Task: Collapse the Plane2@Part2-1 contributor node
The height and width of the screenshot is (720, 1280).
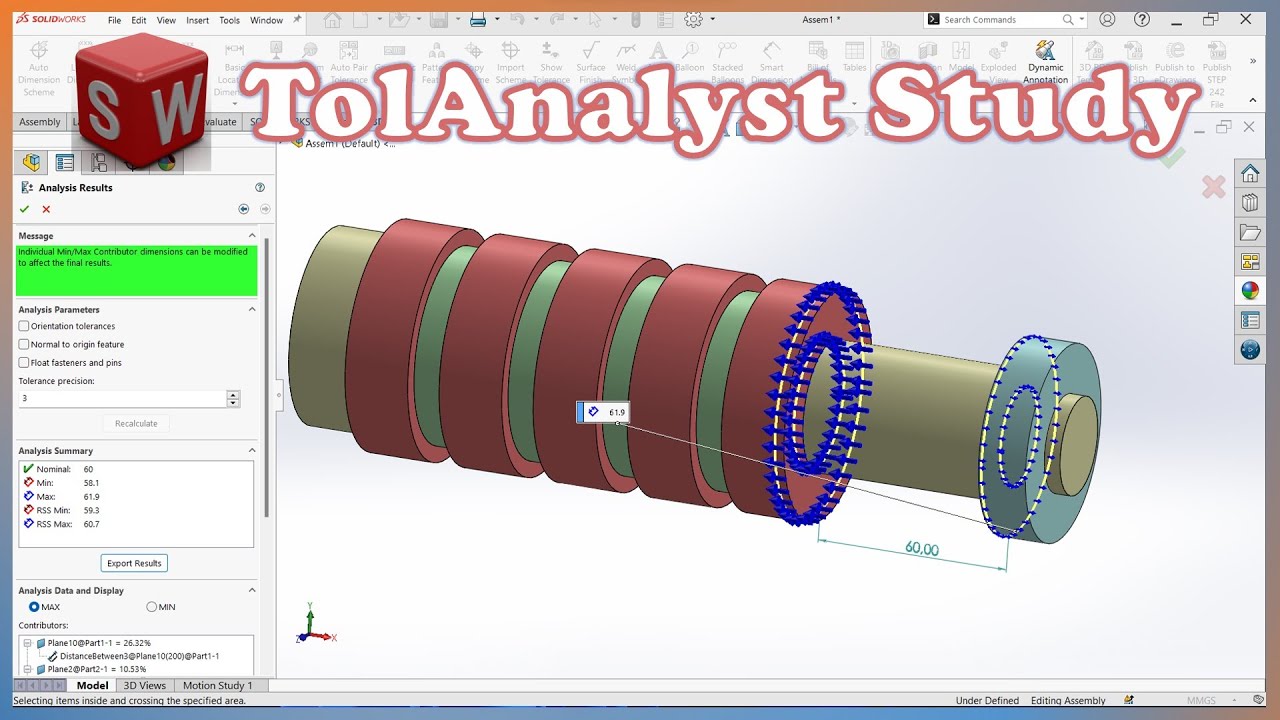Action: click(x=27, y=669)
